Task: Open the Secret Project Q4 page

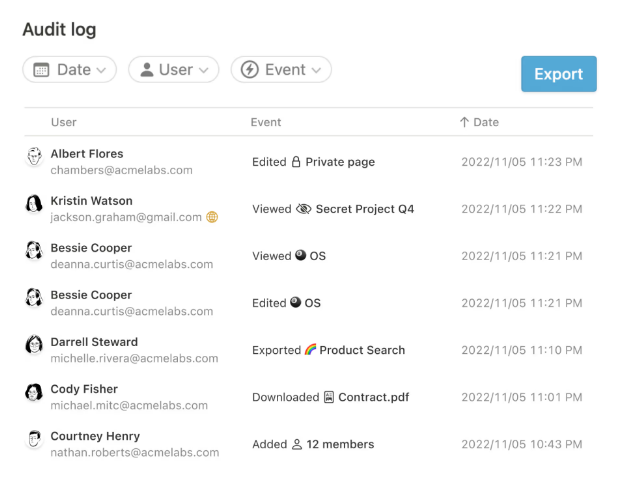Action: click(365, 209)
